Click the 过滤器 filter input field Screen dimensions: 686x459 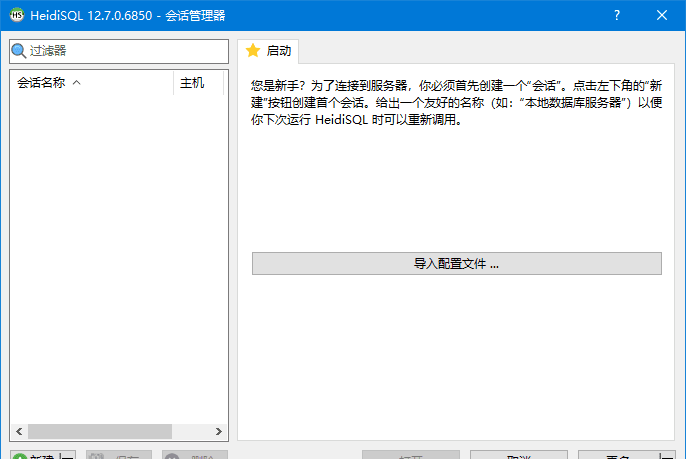(x=119, y=51)
